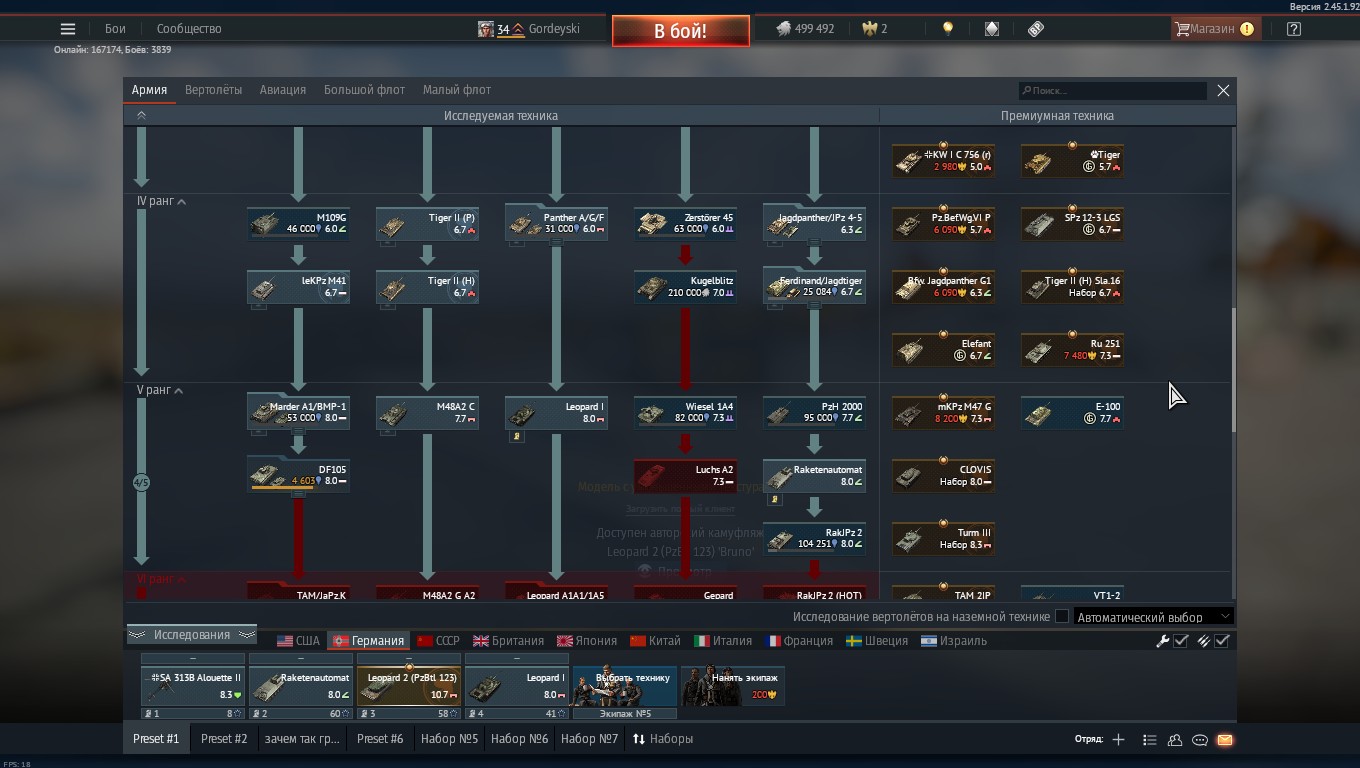Select the E-100 premium vehicle
This screenshot has height=768, width=1360.
[x=1073, y=413]
